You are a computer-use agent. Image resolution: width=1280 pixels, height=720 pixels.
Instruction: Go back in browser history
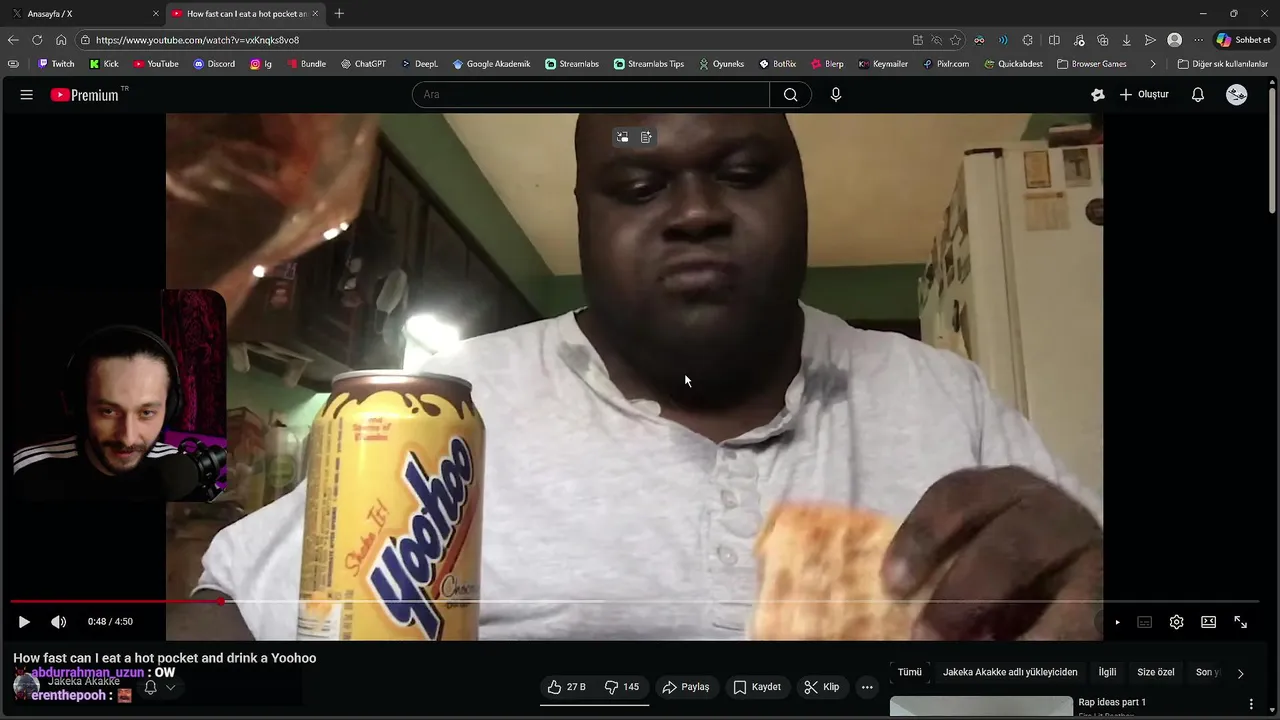tap(13, 40)
